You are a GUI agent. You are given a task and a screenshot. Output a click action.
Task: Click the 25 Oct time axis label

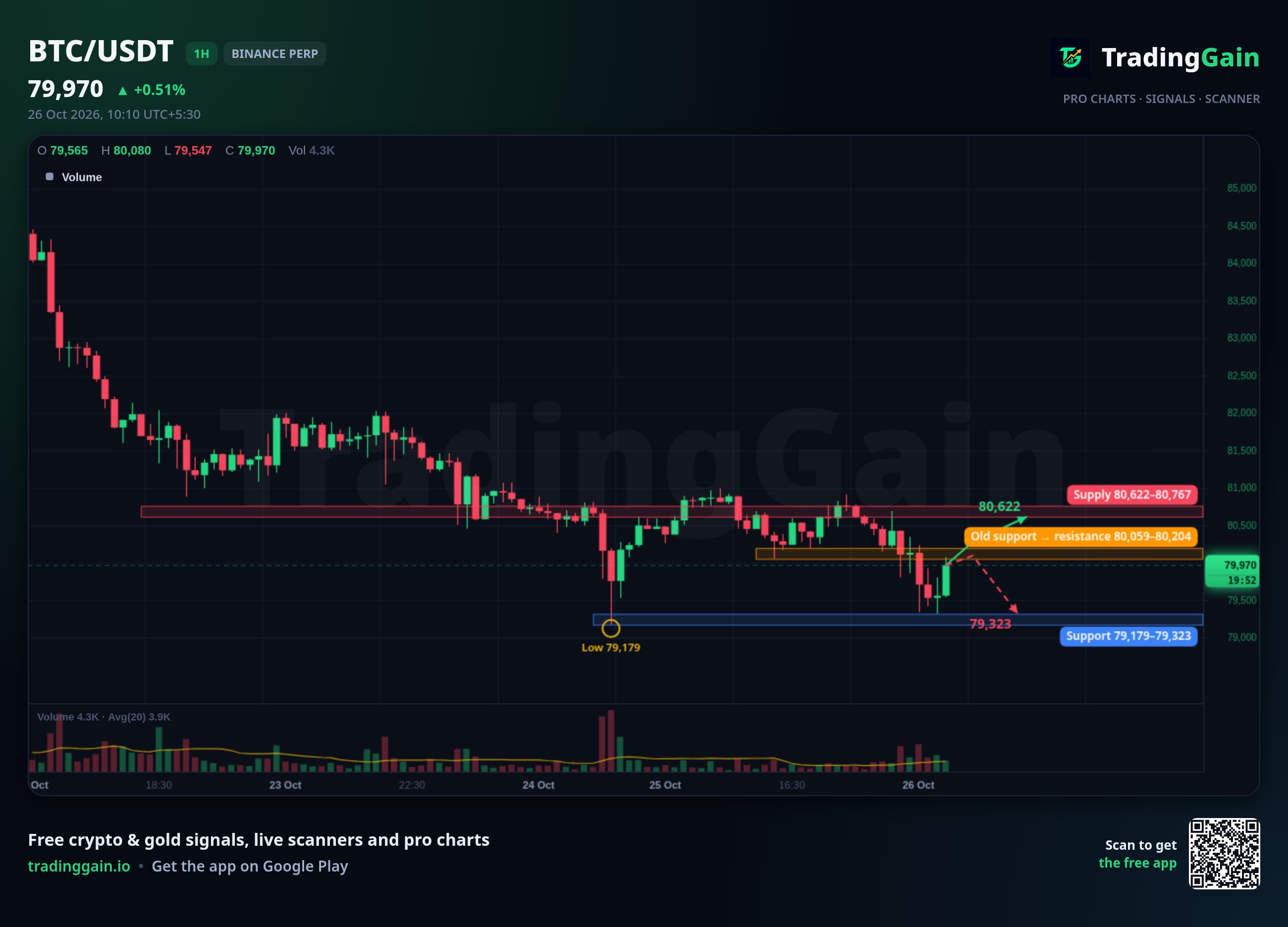(x=665, y=784)
